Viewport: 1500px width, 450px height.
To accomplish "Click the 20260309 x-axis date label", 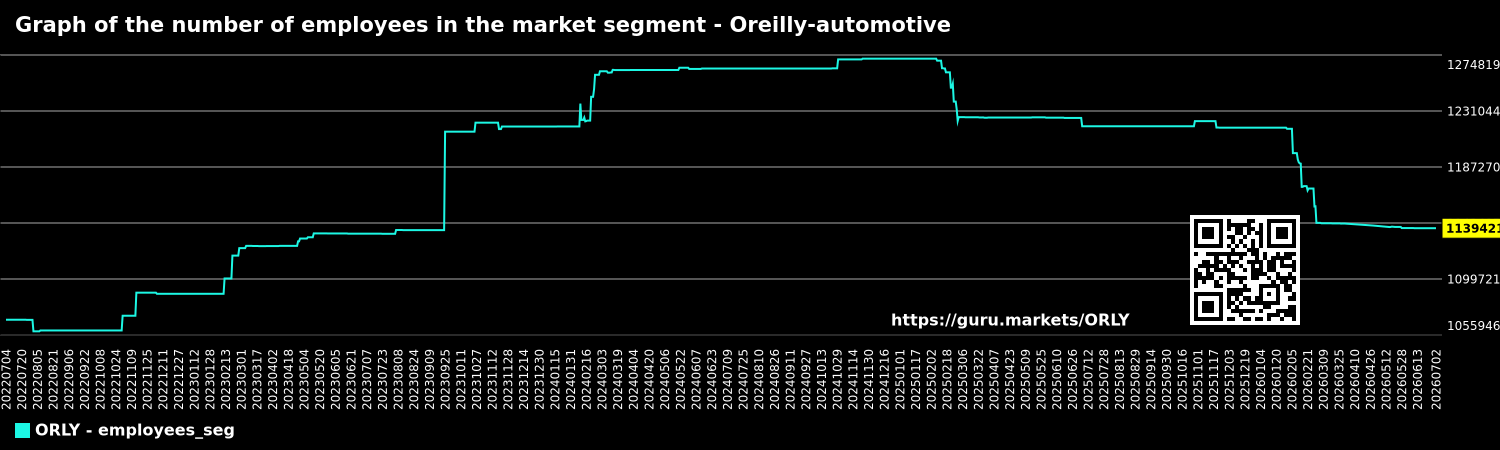I will click(x=1324, y=378).
